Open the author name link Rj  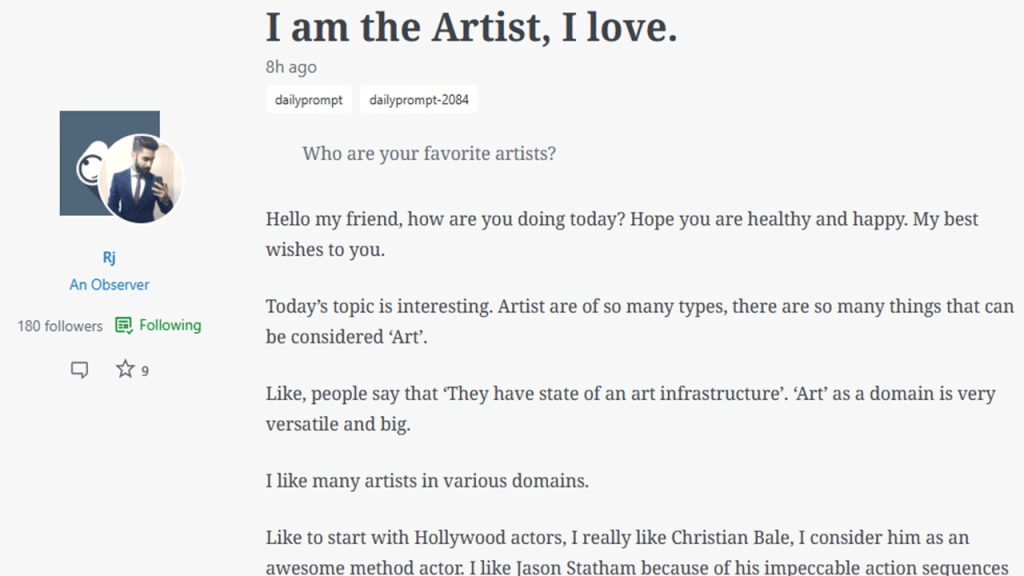click(x=109, y=258)
